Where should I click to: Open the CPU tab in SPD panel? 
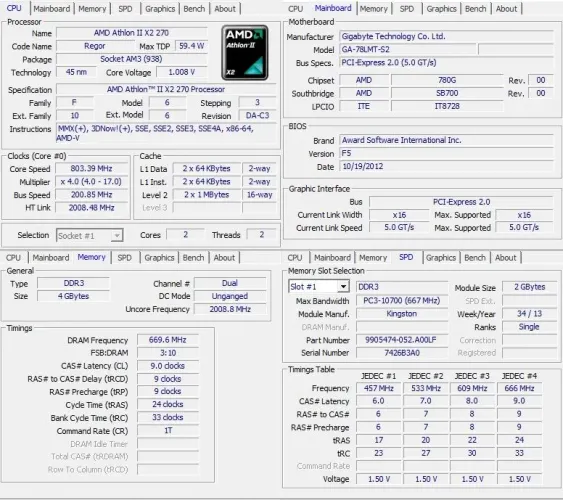click(x=295, y=258)
